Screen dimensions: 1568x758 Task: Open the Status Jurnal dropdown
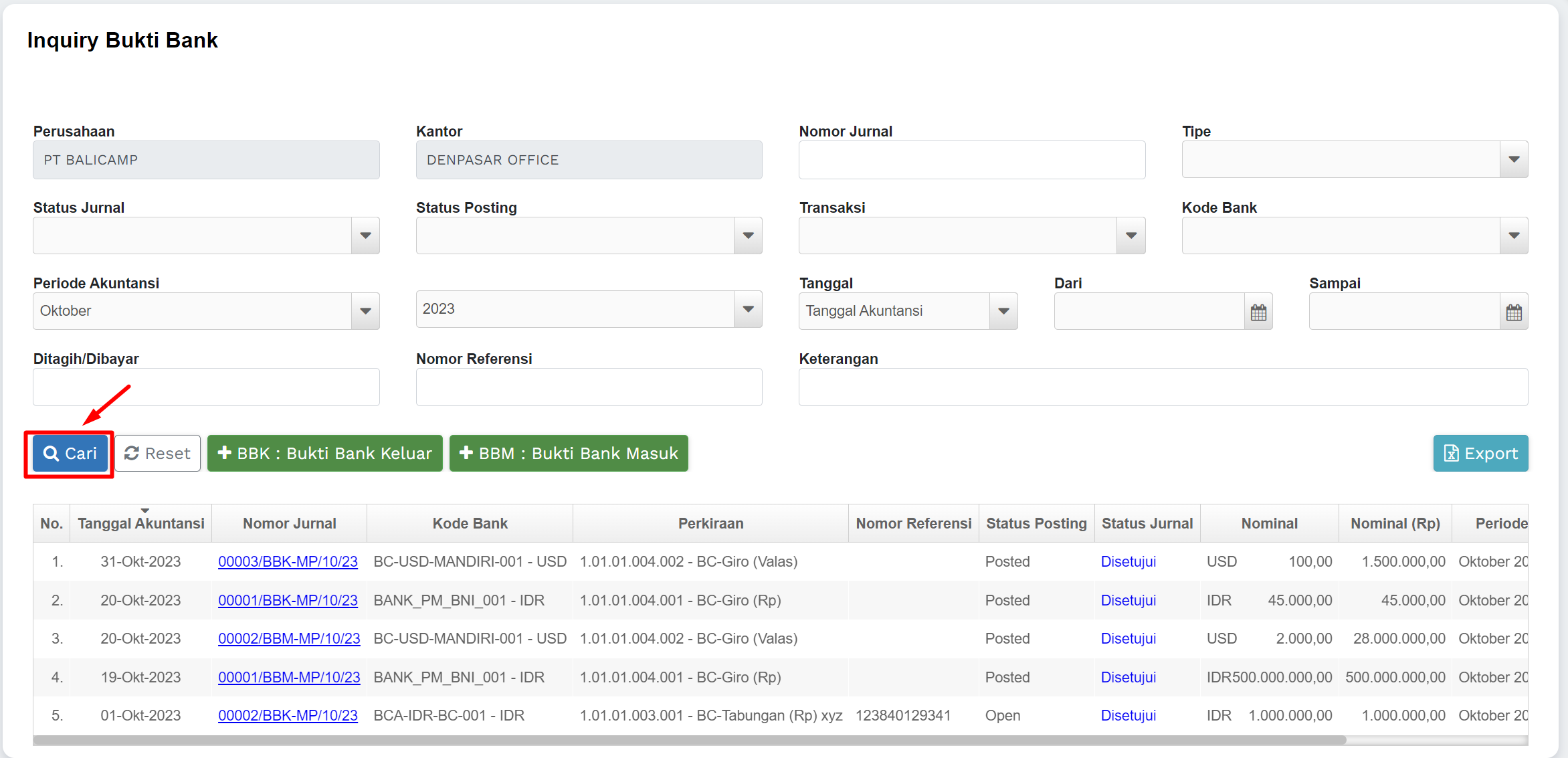[x=365, y=235]
